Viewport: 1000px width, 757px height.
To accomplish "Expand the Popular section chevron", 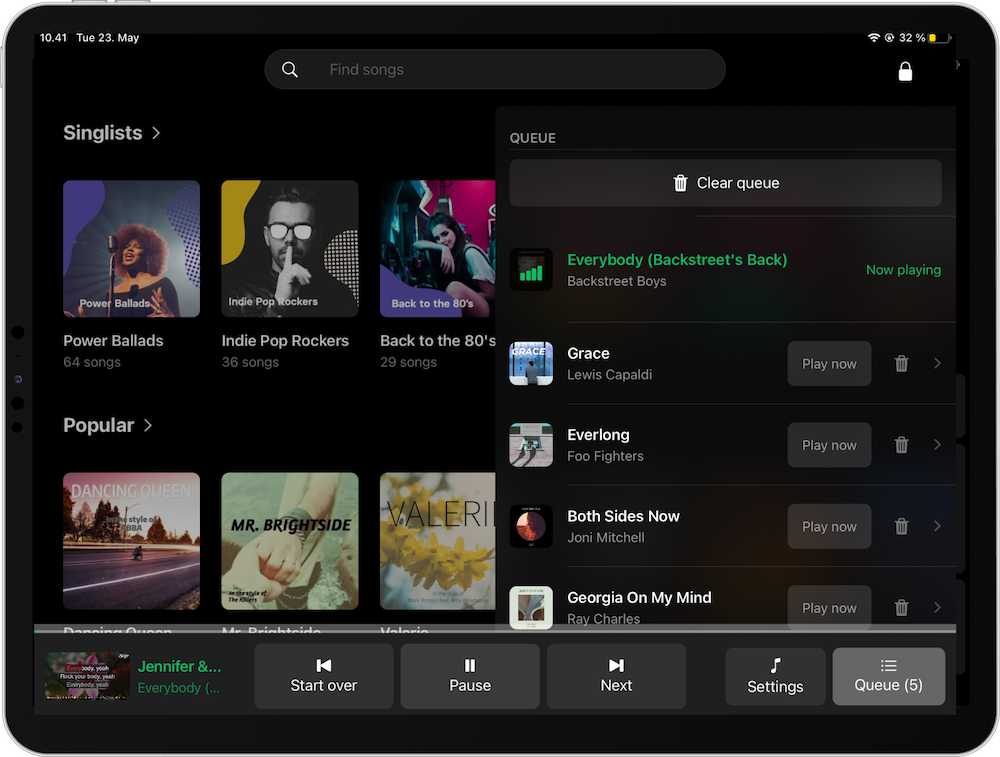I will click(148, 425).
